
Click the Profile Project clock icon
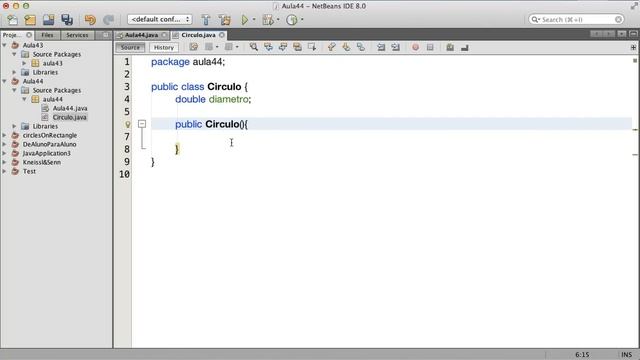291,20
